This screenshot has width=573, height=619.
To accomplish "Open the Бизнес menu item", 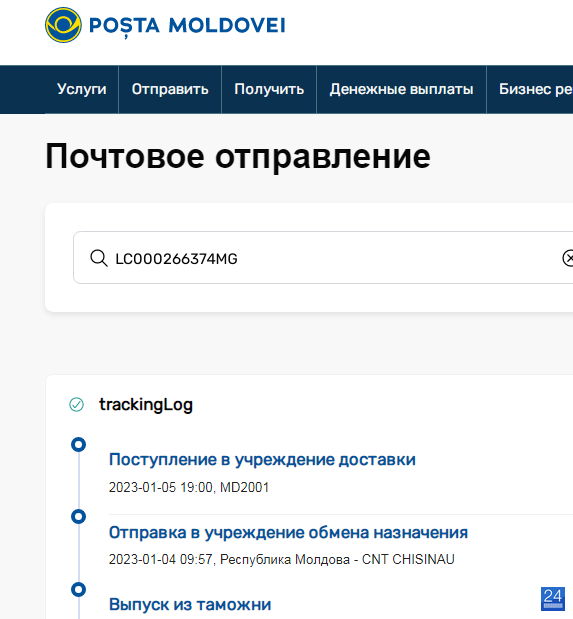I will pyautogui.click(x=530, y=89).
